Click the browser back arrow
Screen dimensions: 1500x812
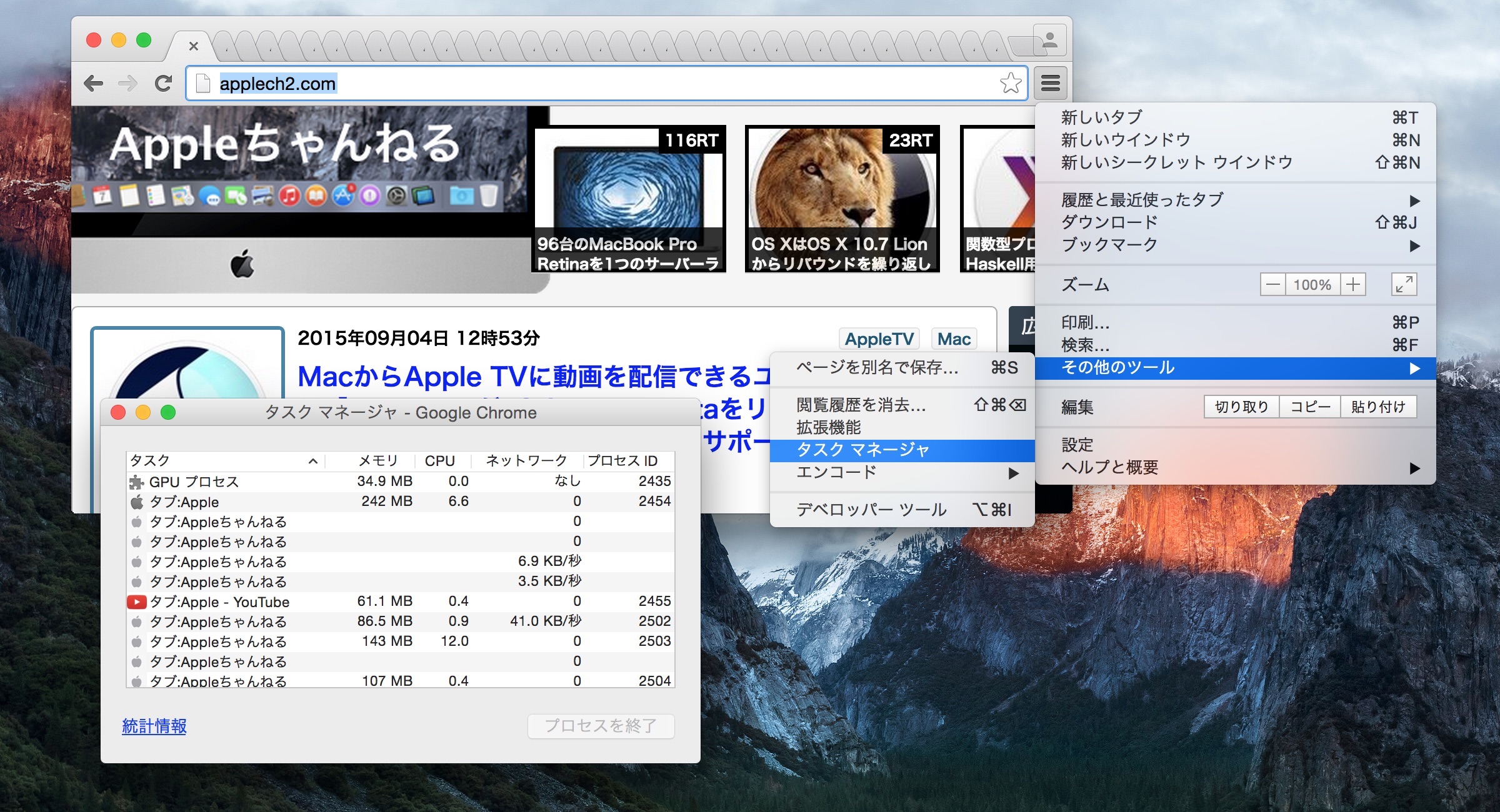(x=94, y=83)
